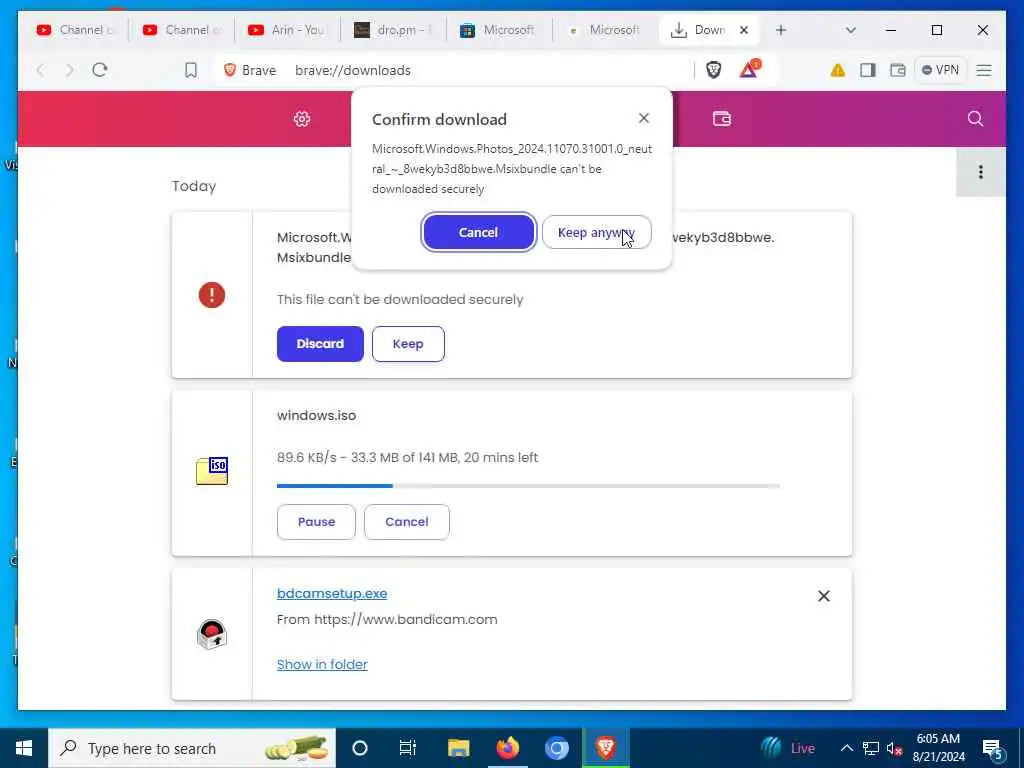Open the taskbar clock showing 6:05 AM
Viewport: 1024px width, 768px height.
pos(938,748)
